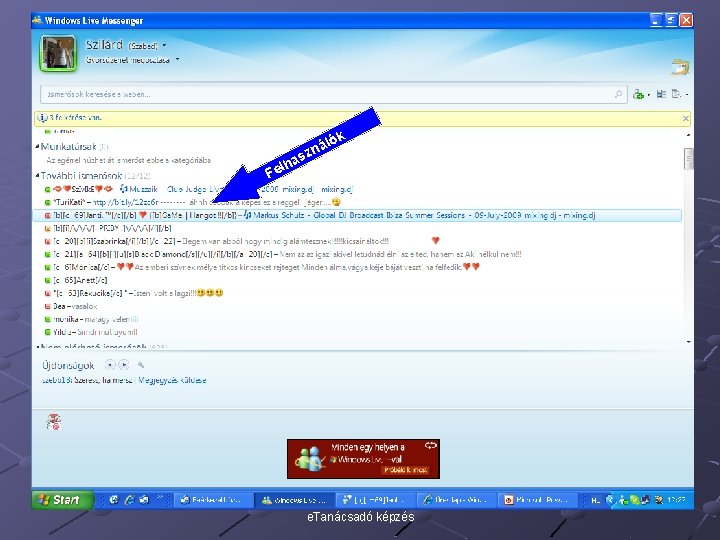Screen dimensions: 720x540
Task: Click the status icon beside Bea
Action: click(x=47, y=306)
